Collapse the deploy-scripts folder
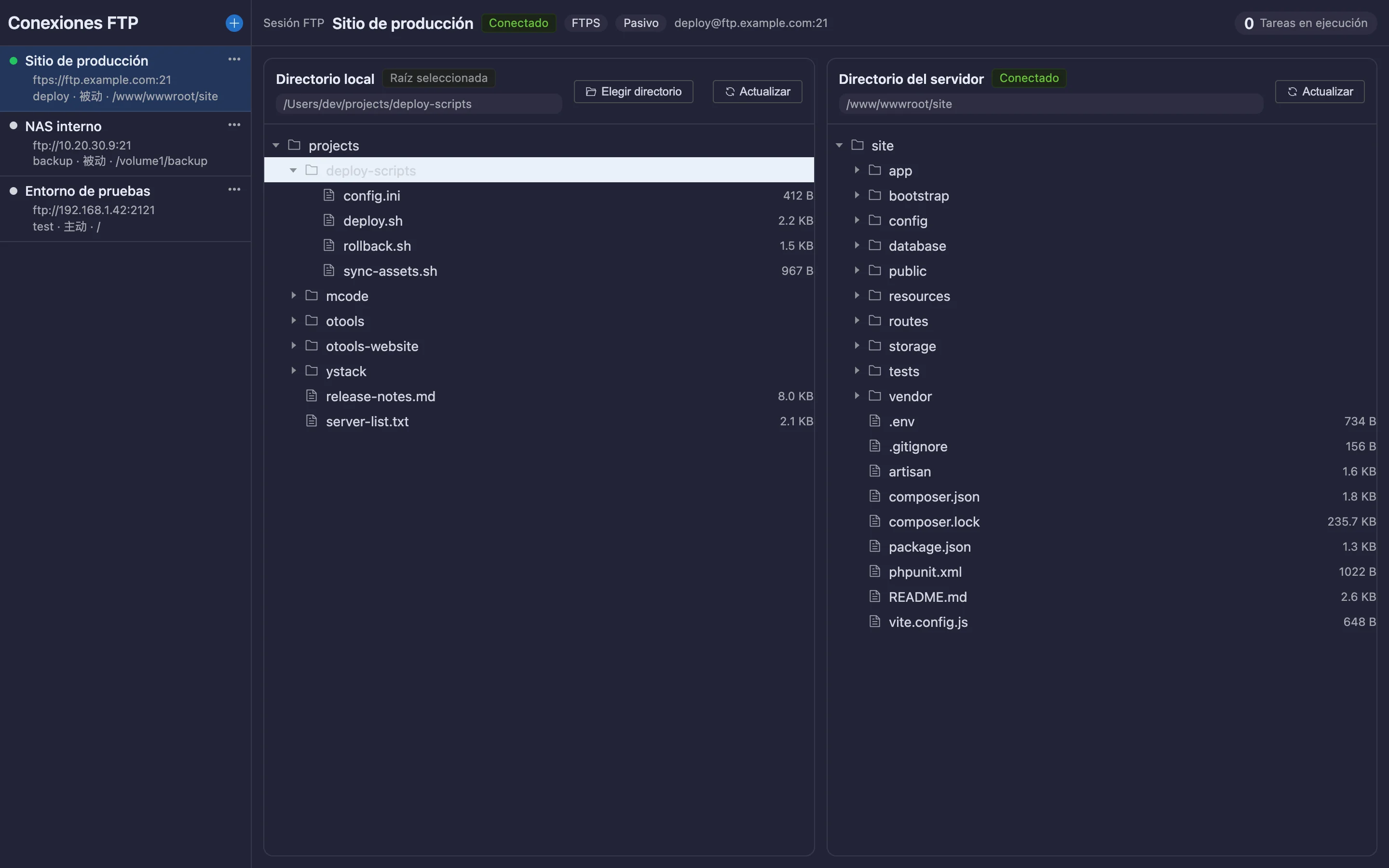The image size is (1389, 868). click(x=293, y=171)
